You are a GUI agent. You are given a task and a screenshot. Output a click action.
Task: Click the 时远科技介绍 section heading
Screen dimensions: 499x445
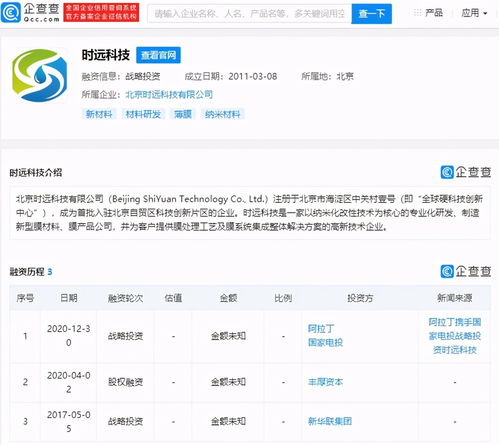coord(36,173)
